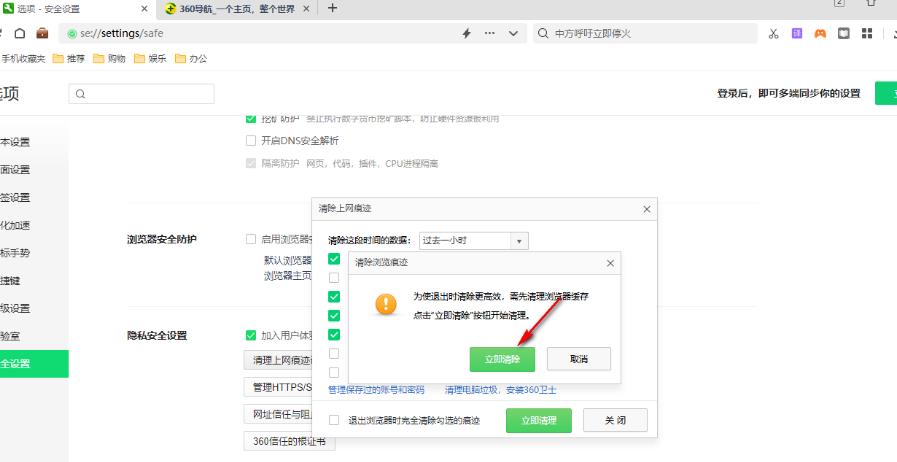Open the 推荐 bookmark folder
Viewport: 897px width, 462px height.
click(69, 58)
